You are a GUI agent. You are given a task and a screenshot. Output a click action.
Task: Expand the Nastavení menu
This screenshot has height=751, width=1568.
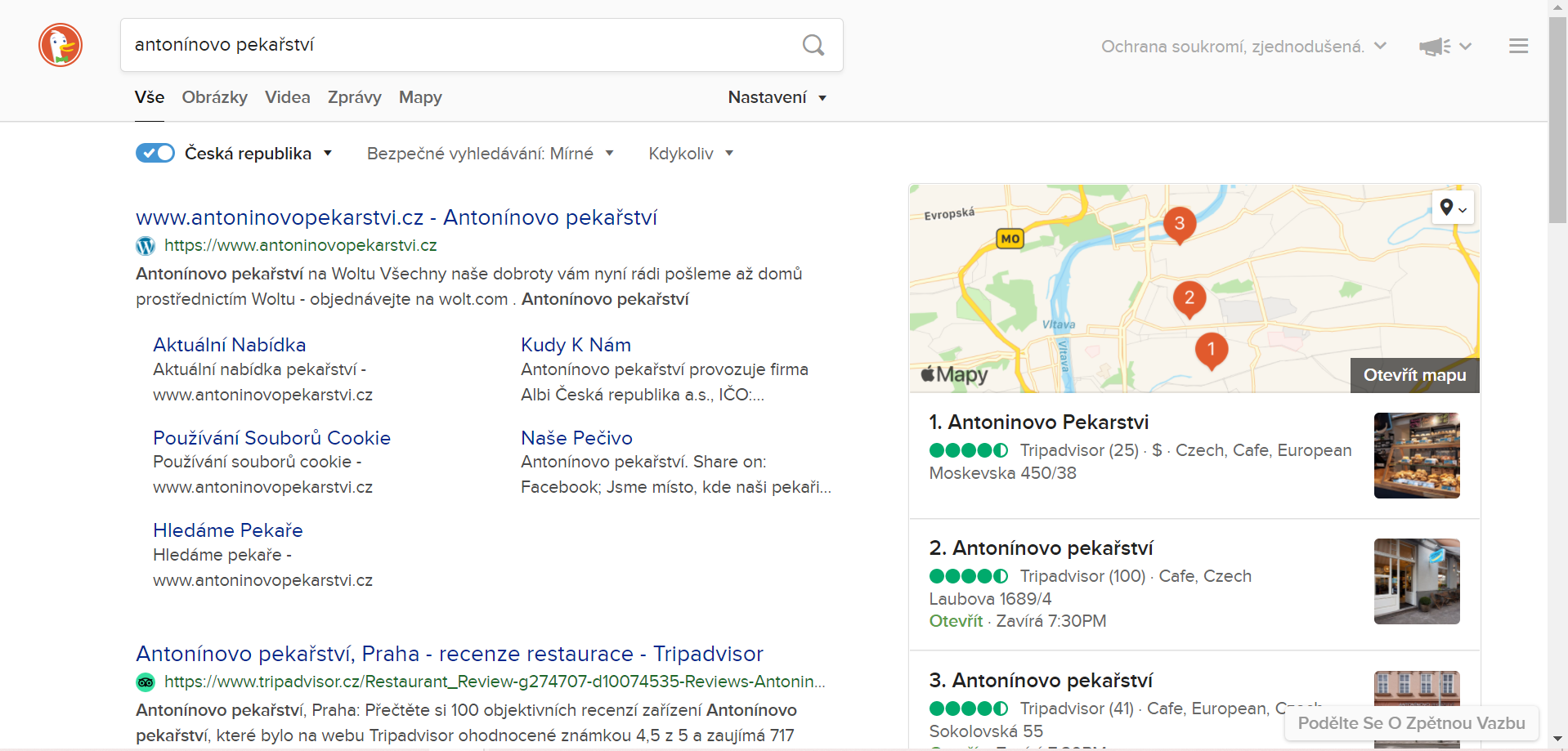777,97
